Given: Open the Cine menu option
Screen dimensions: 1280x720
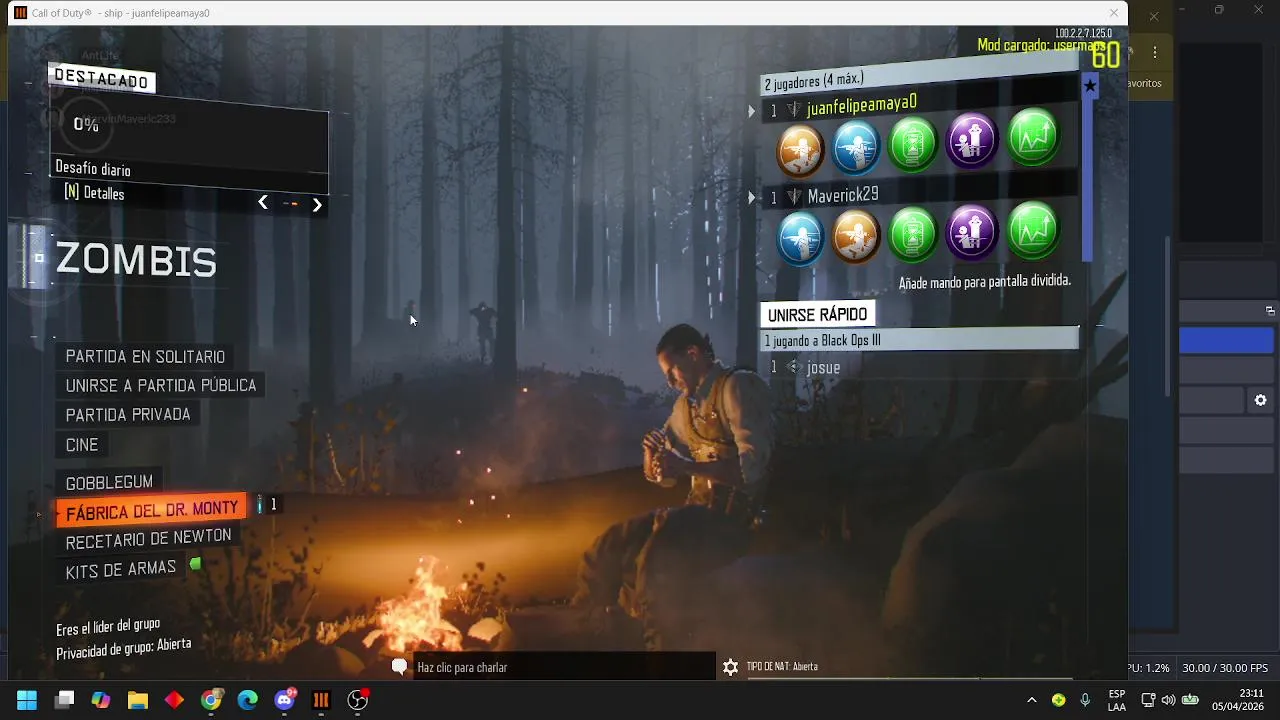Looking at the screenshot, I should [82, 445].
